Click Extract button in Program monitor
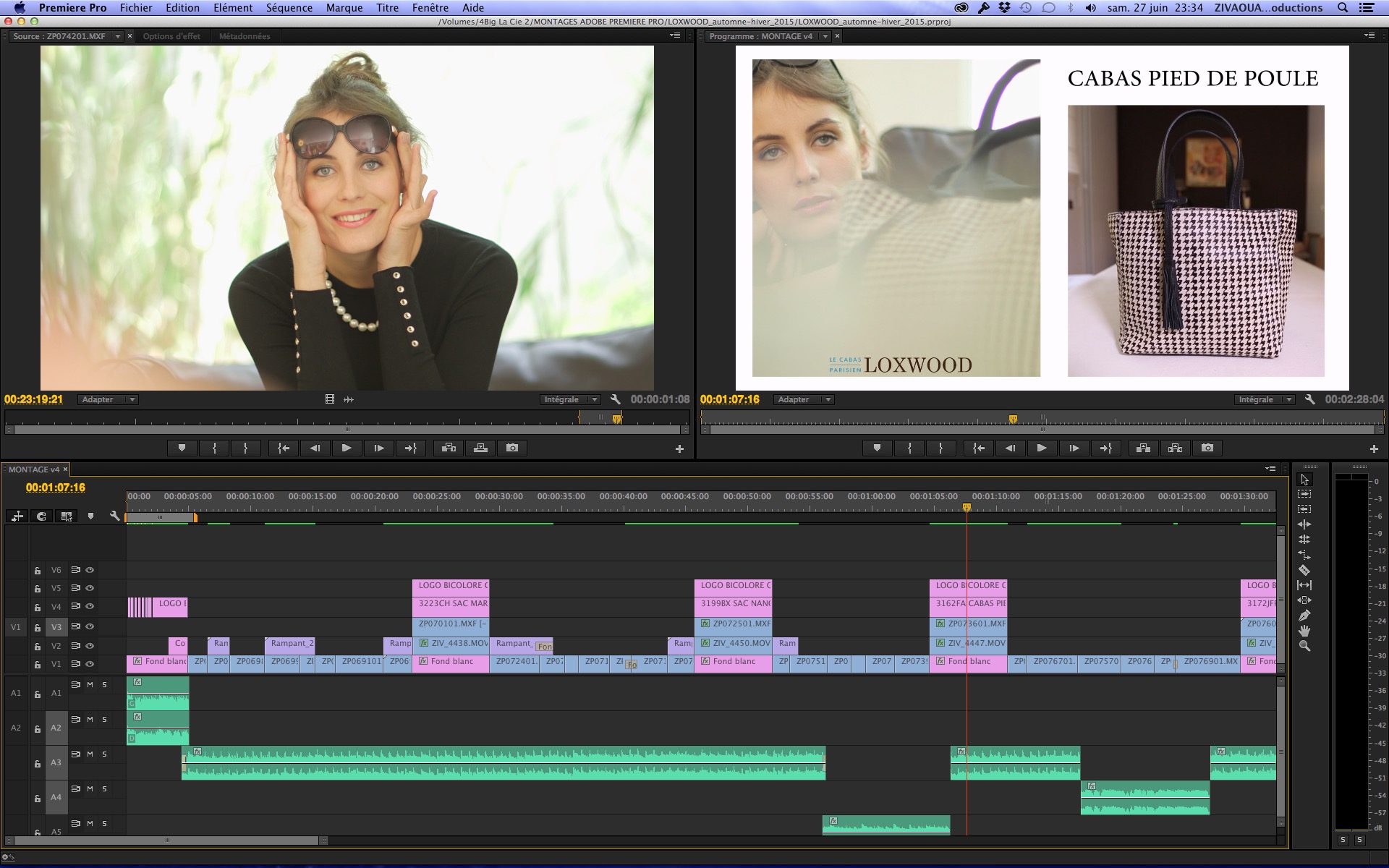1389x868 pixels. tap(1175, 448)
